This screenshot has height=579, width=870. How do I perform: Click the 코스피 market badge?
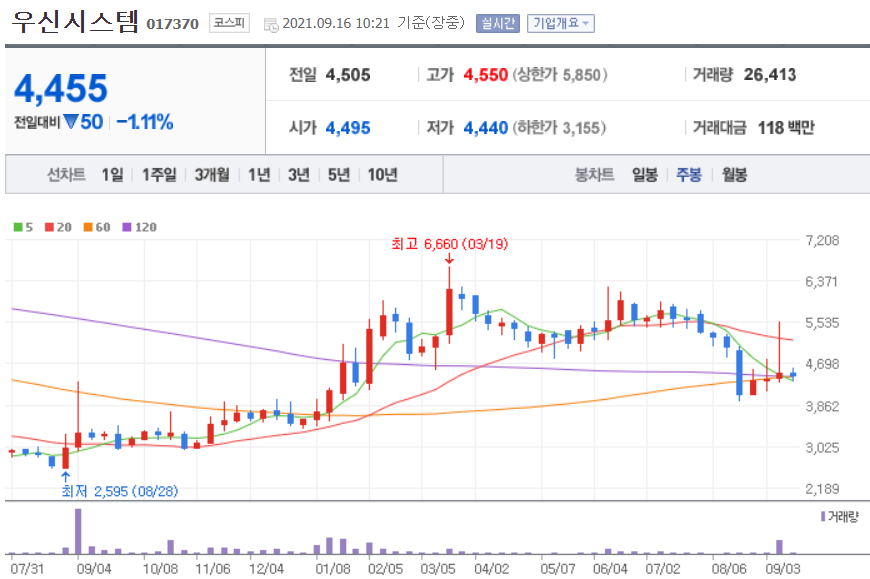click(x=229, y=23)
